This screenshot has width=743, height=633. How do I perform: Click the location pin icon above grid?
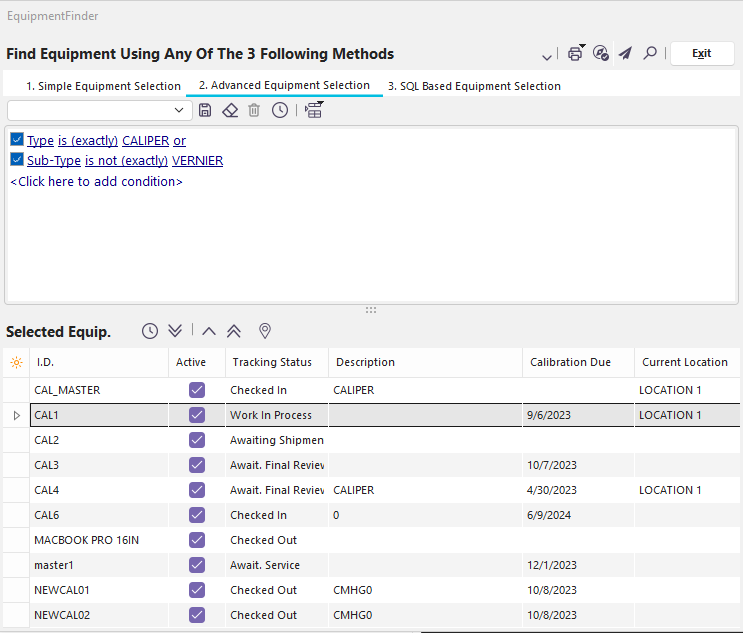click(x=265, y=331)
